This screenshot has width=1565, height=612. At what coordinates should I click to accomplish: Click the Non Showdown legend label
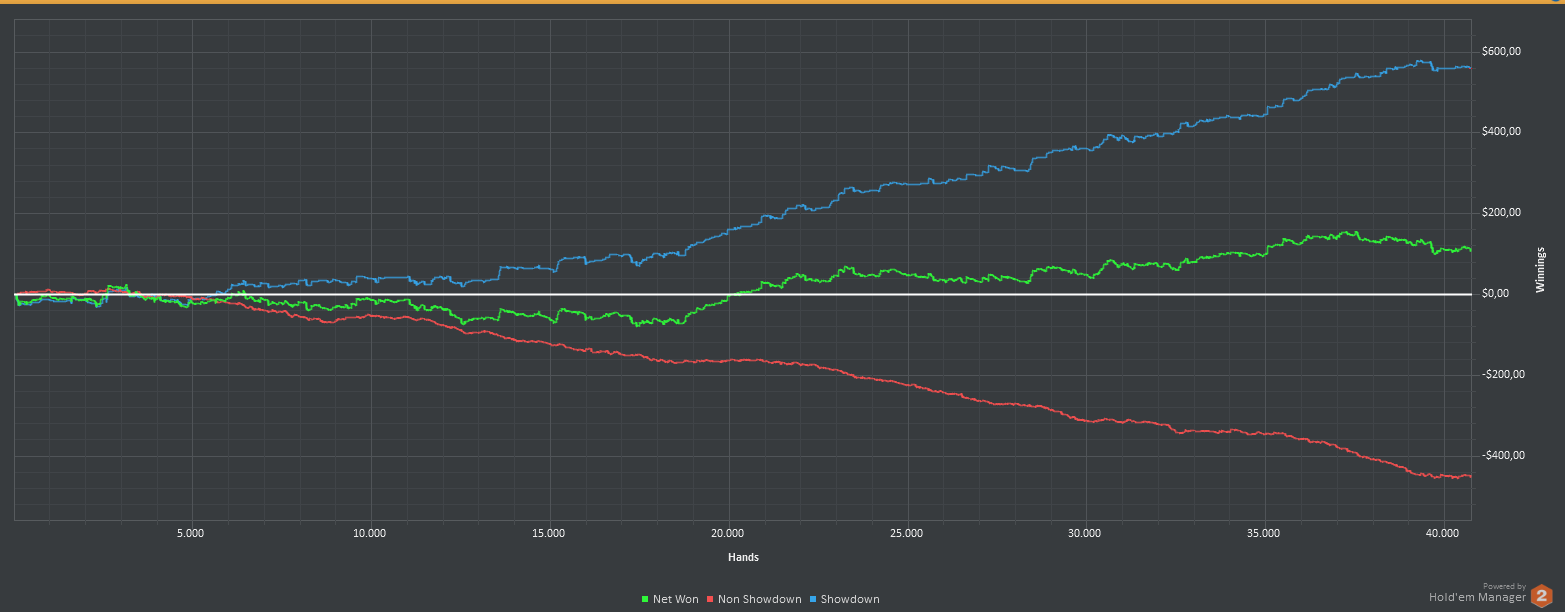coord(760,600)
